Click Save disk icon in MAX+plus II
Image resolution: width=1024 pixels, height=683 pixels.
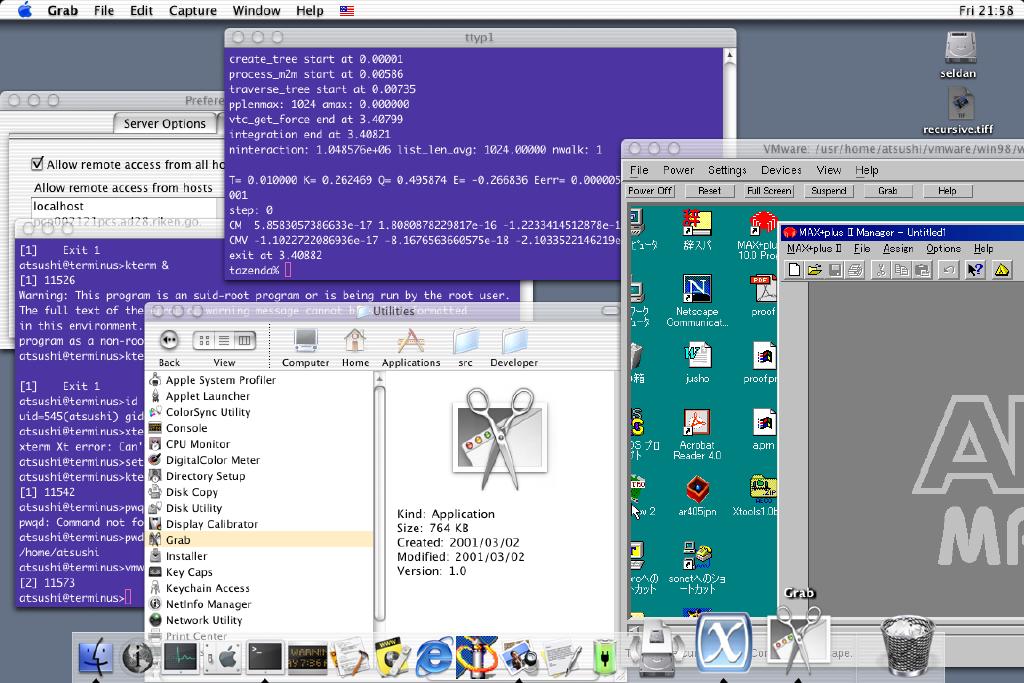point(835,270)
